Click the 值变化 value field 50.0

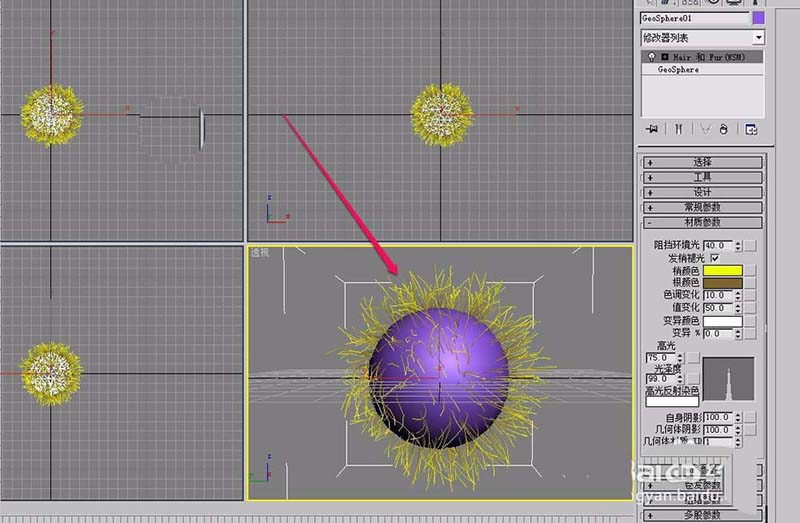(718, 308)
